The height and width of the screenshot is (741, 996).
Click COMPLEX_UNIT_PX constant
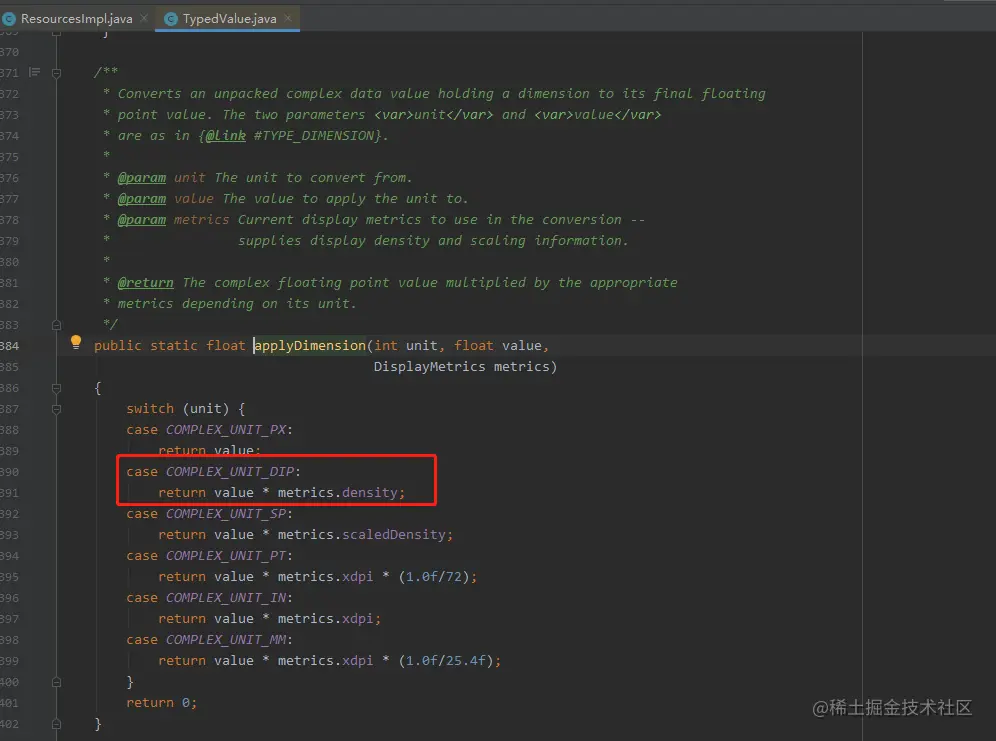[226, 430]
